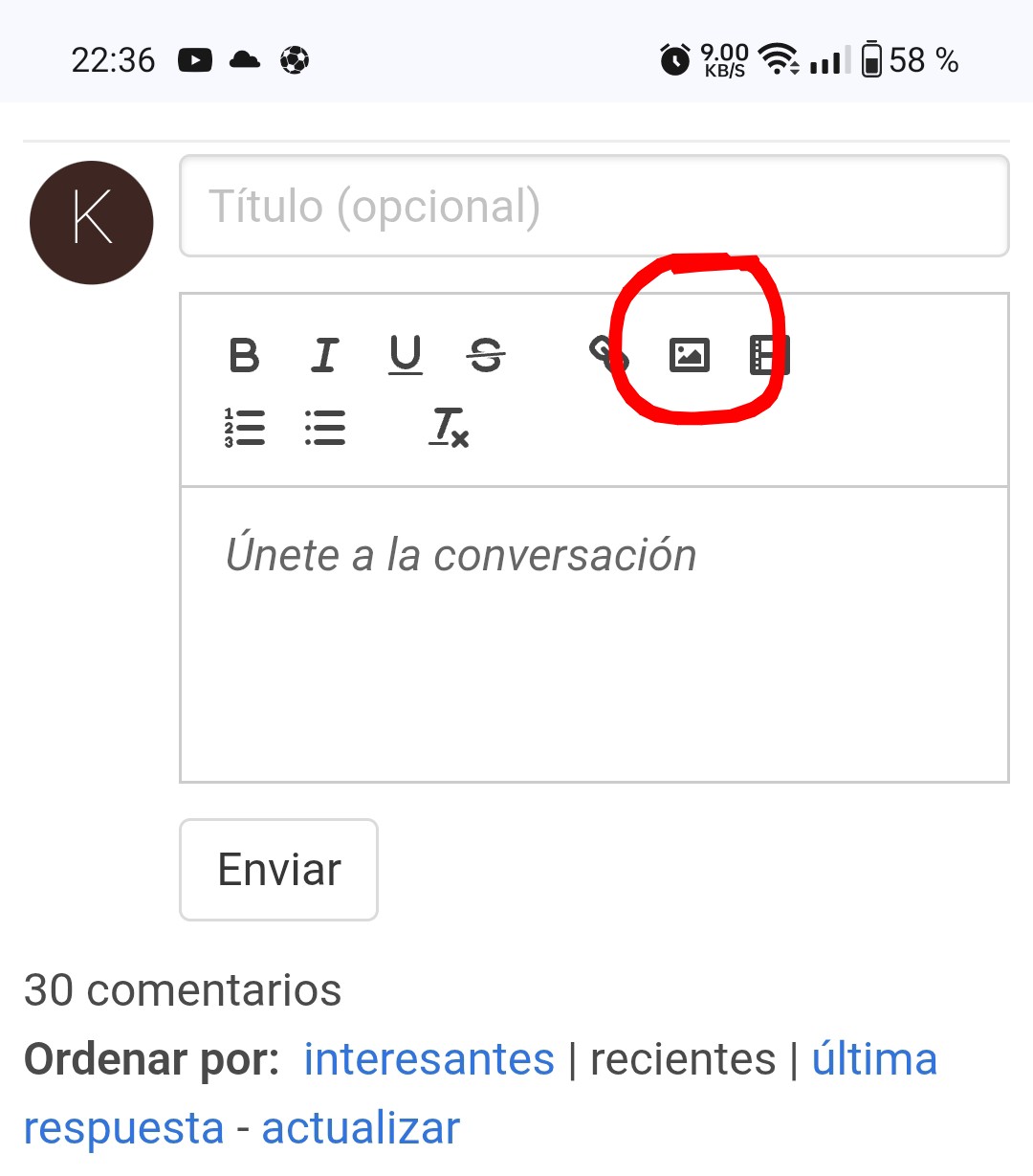Screen dimensions: 1033x1176
Task: Toggle underline formatting
Action: (406, 355)
